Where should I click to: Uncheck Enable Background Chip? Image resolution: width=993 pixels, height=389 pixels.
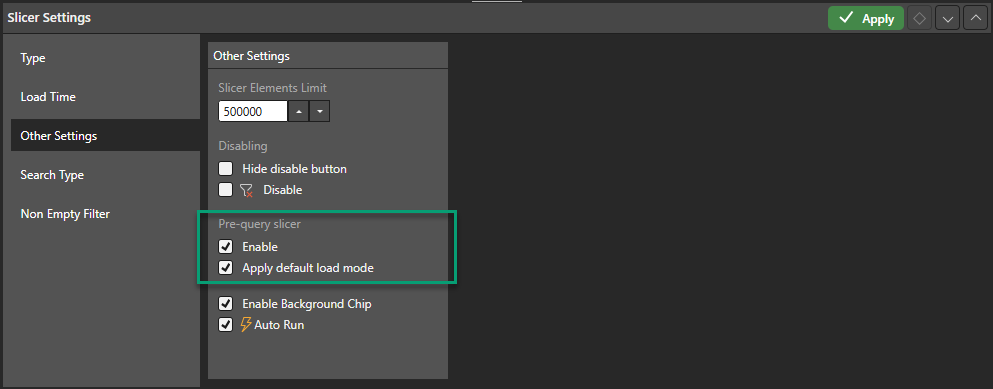(x=225, y=304)
